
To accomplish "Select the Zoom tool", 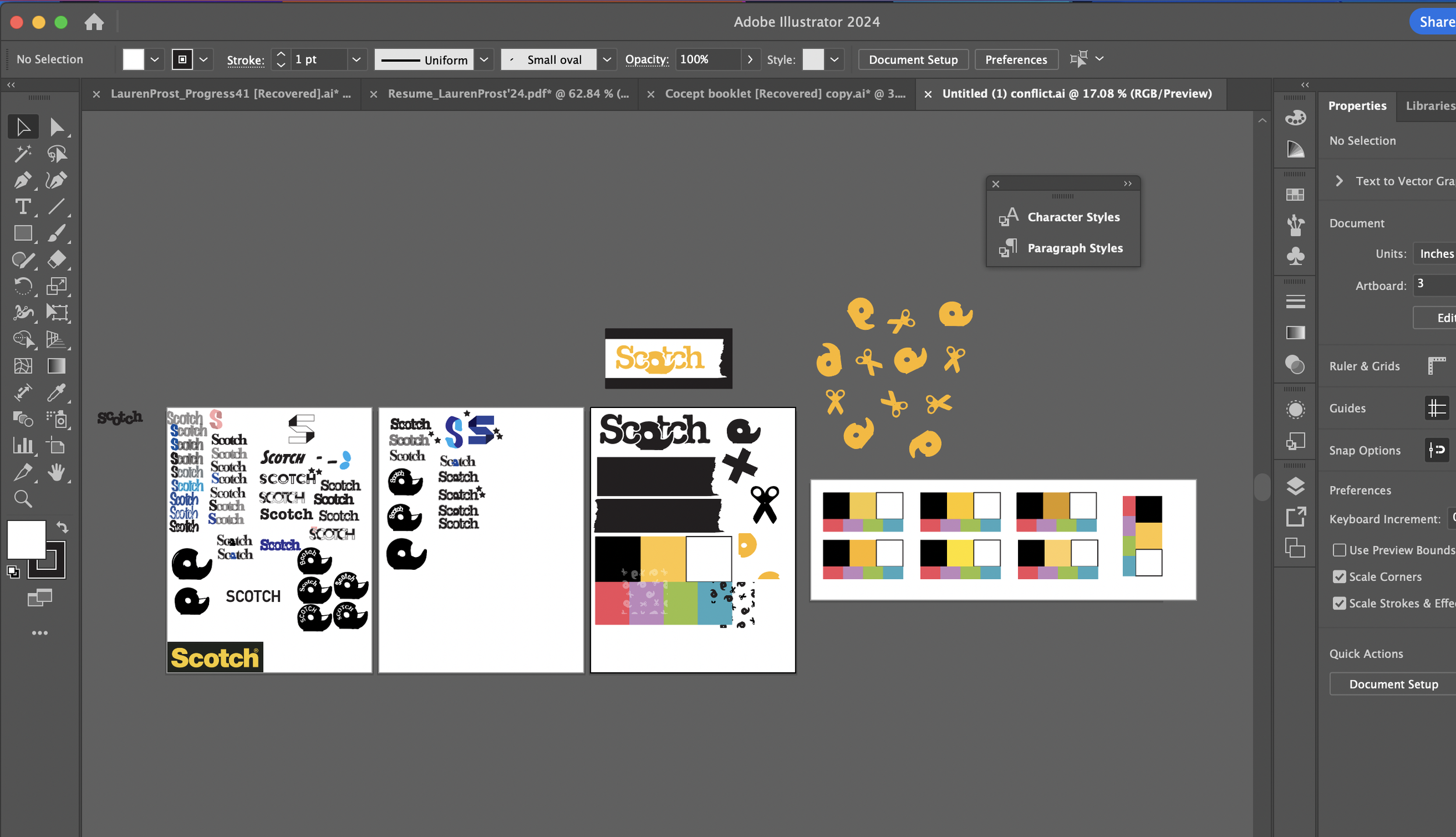I will point(23,499).
